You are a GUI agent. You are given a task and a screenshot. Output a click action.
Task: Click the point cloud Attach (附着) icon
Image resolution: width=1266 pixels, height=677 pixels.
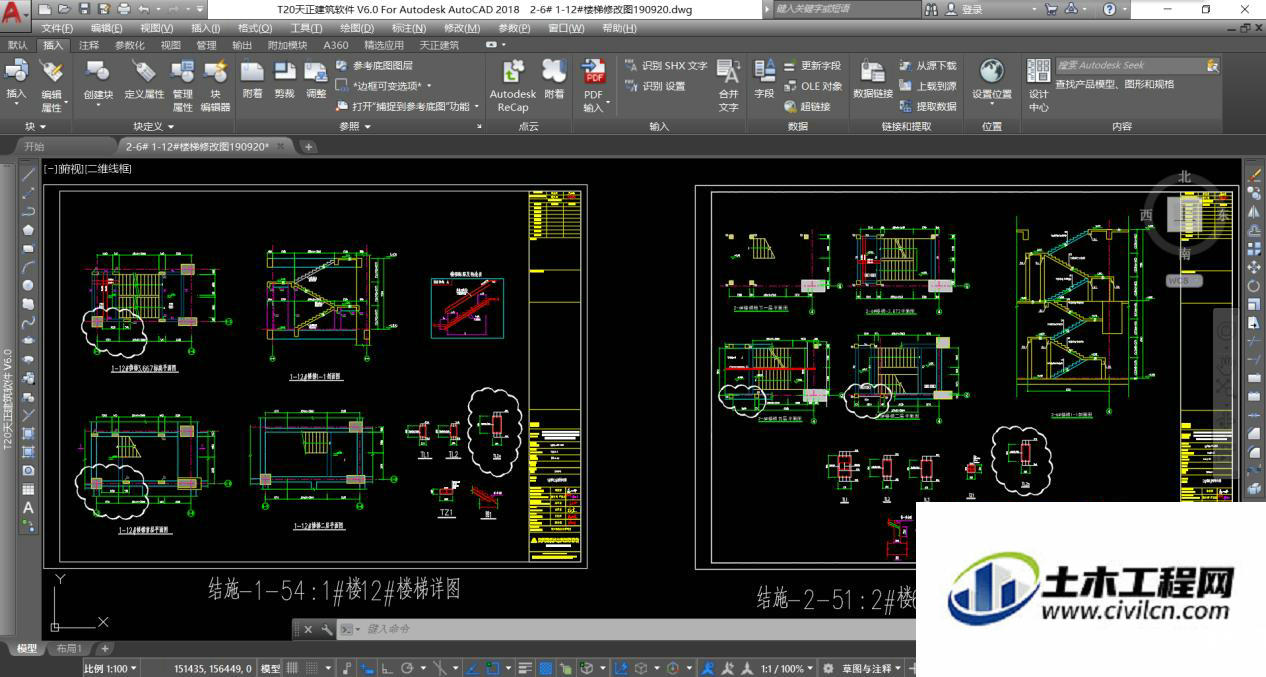point(554,80)
